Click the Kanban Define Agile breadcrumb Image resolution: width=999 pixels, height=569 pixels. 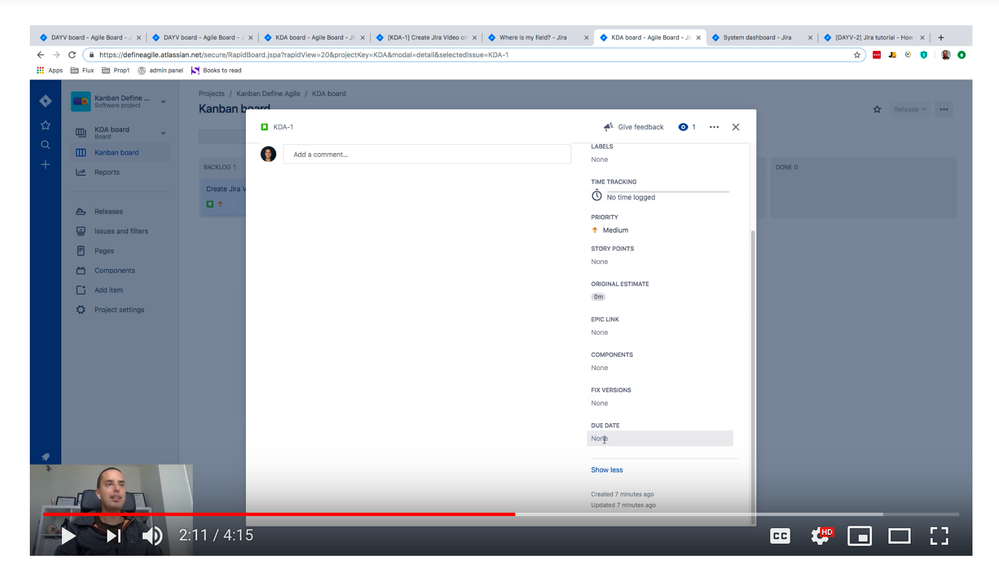pos(268,94)
